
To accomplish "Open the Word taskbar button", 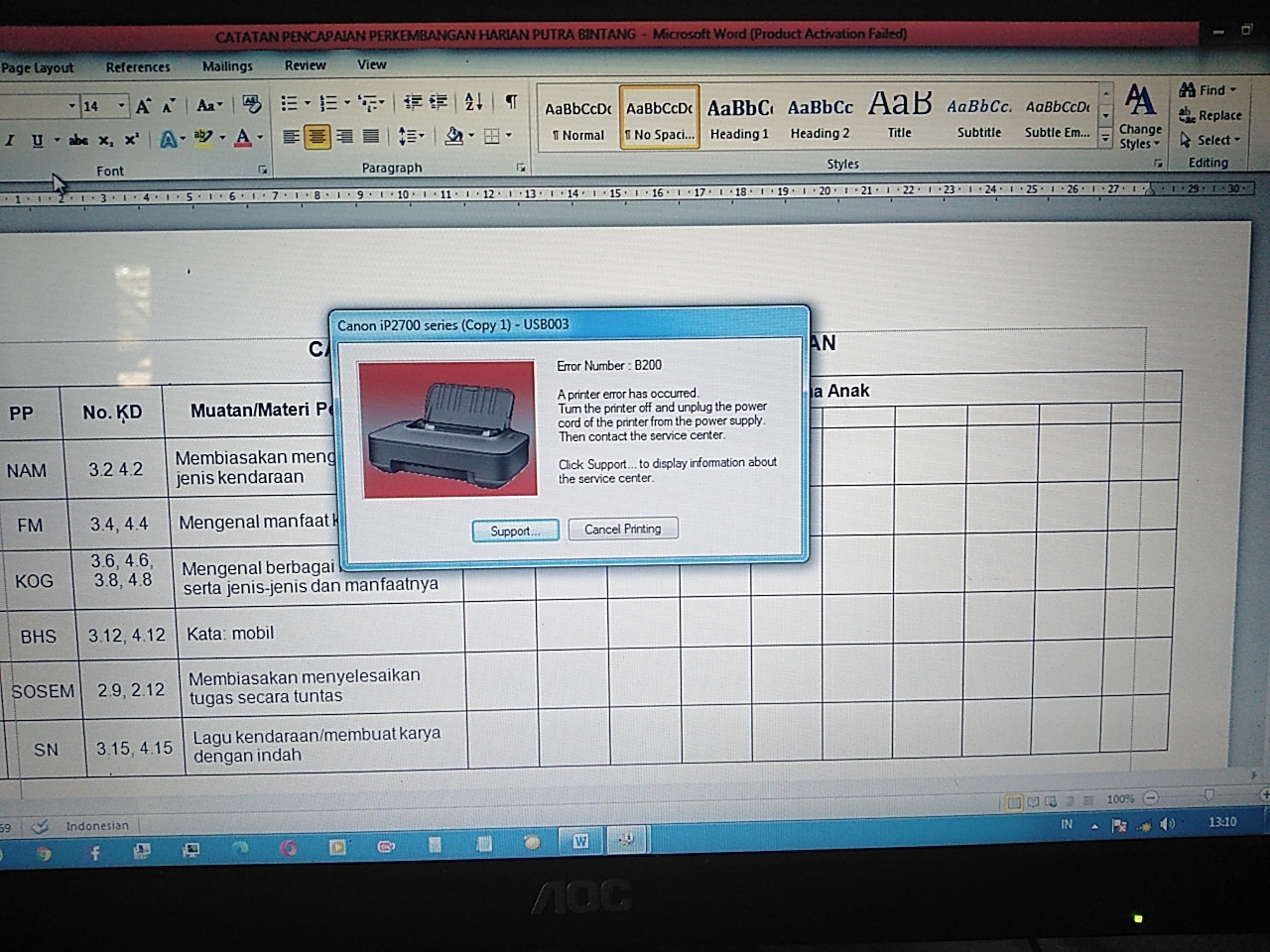I will click(580, 841).
